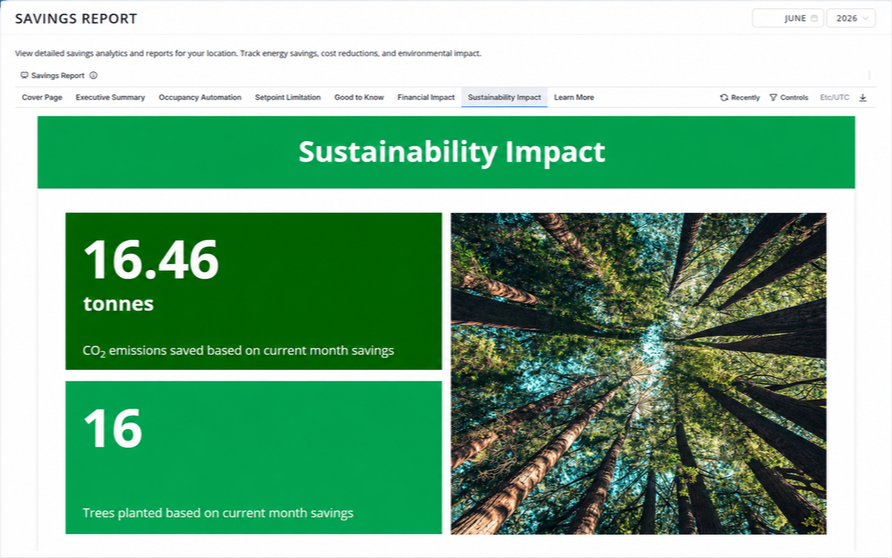Click the Trees planted caption text

tap(218, 513)
